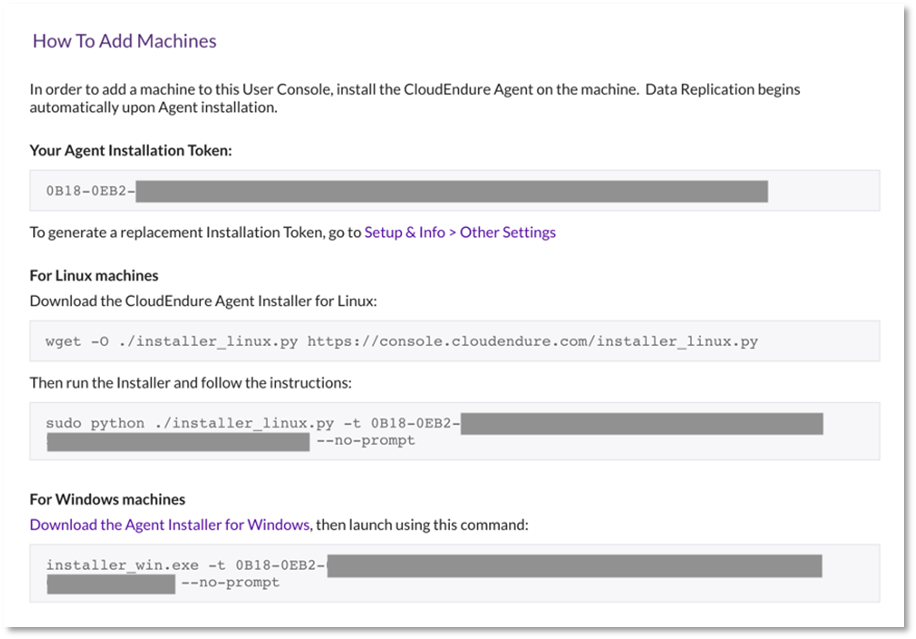Click the installer_win.exe command box

(x=454, y=573)
